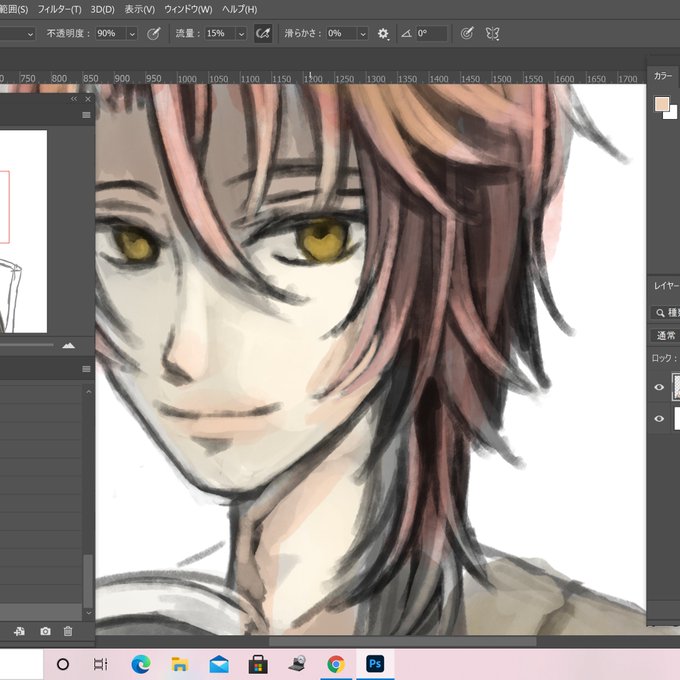
Task: Create new document from state icon
Action: pyautogui.click(x=19, y=631)
